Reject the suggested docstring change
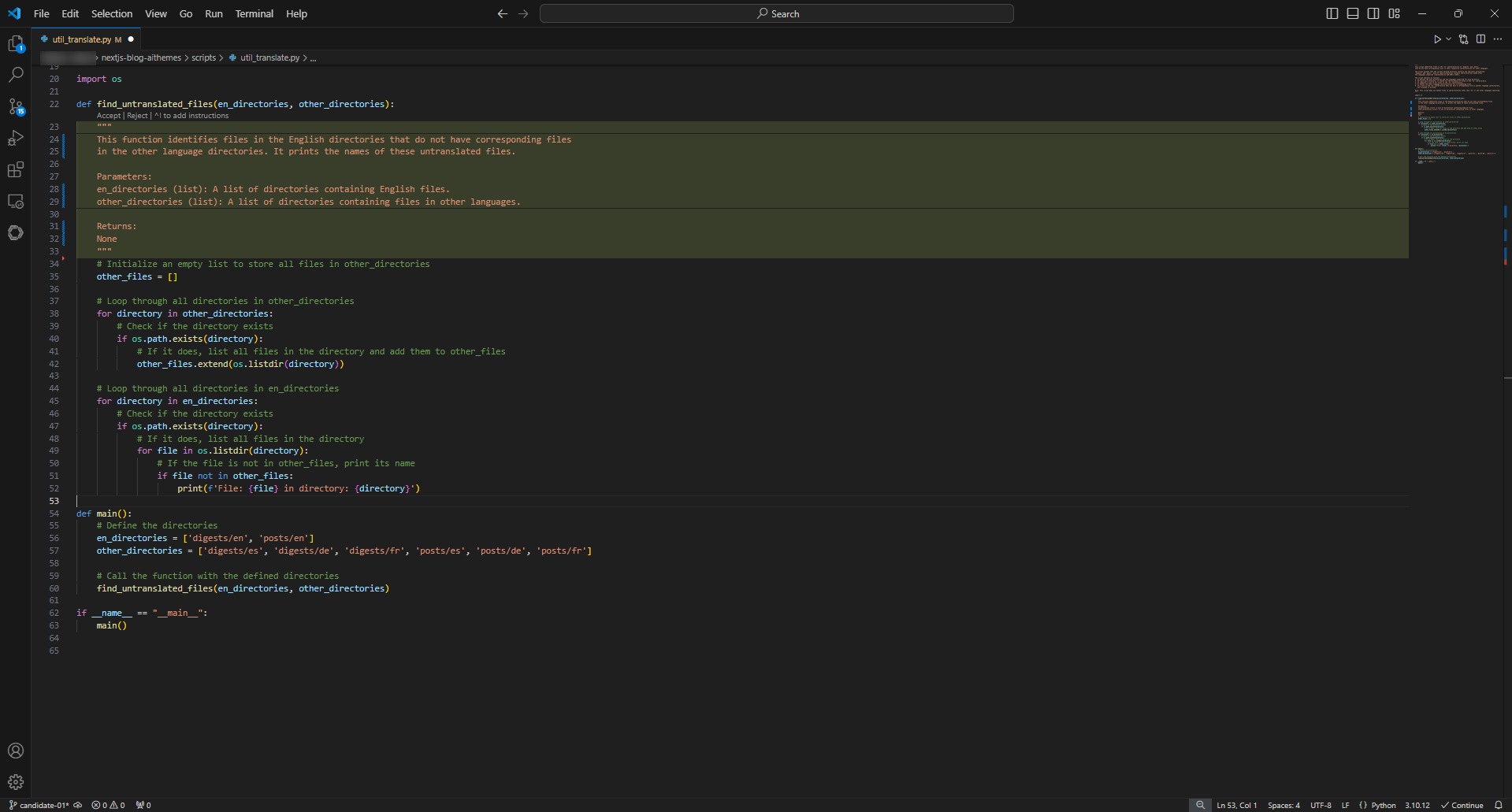1512x812 pixels. (x=137, y=116)
